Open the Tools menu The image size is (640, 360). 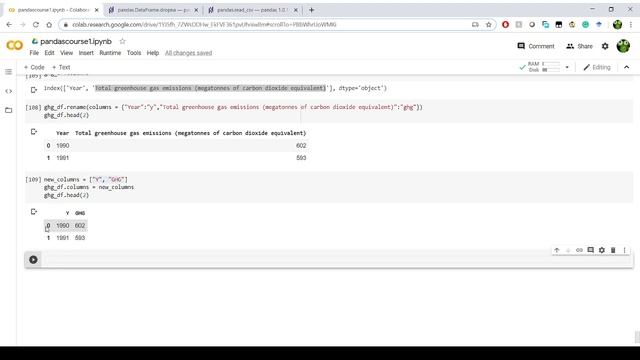(x=134, y=53)
